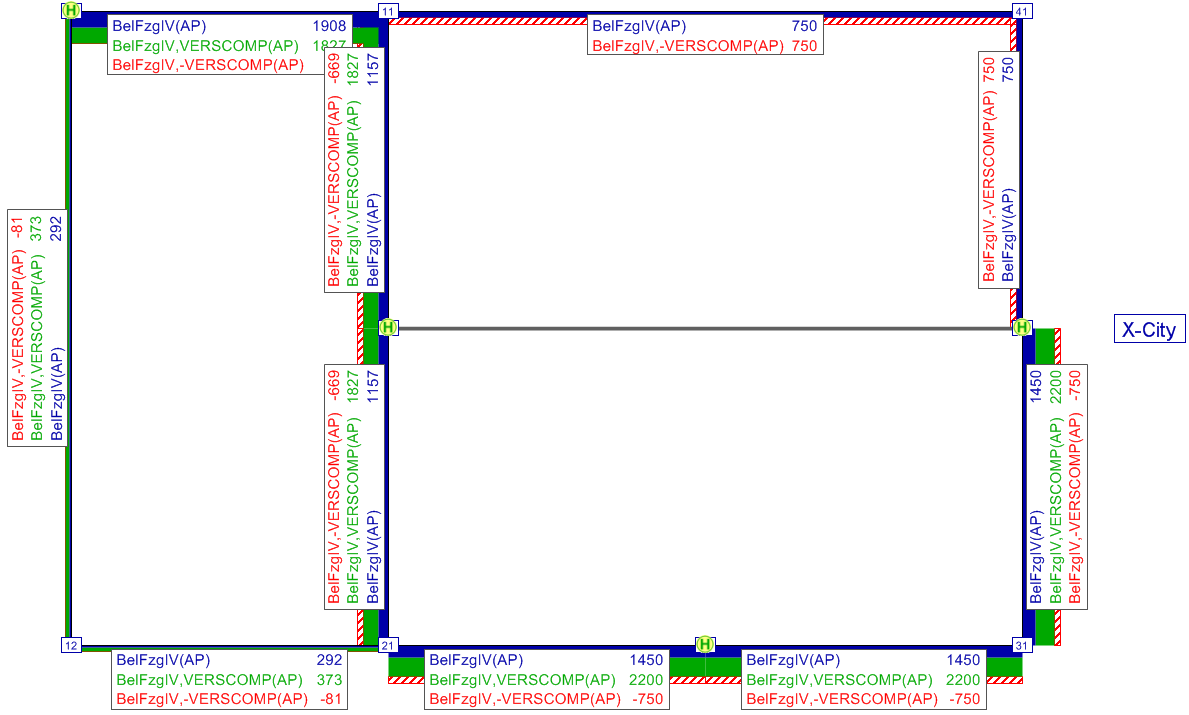1189x715 pixels.
Task: Select node 12 marker
Action: pos(70,645)
